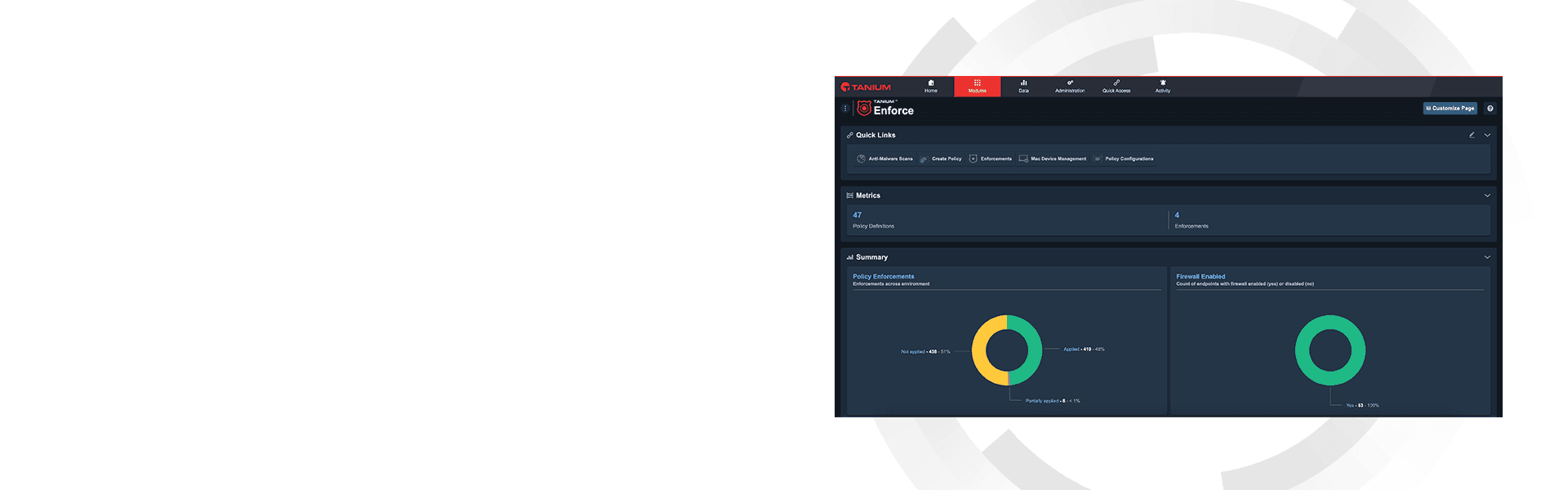The image size is (1568, 490).
Task: Click the Policy Definitions label text
Action: tap(873, 226)
